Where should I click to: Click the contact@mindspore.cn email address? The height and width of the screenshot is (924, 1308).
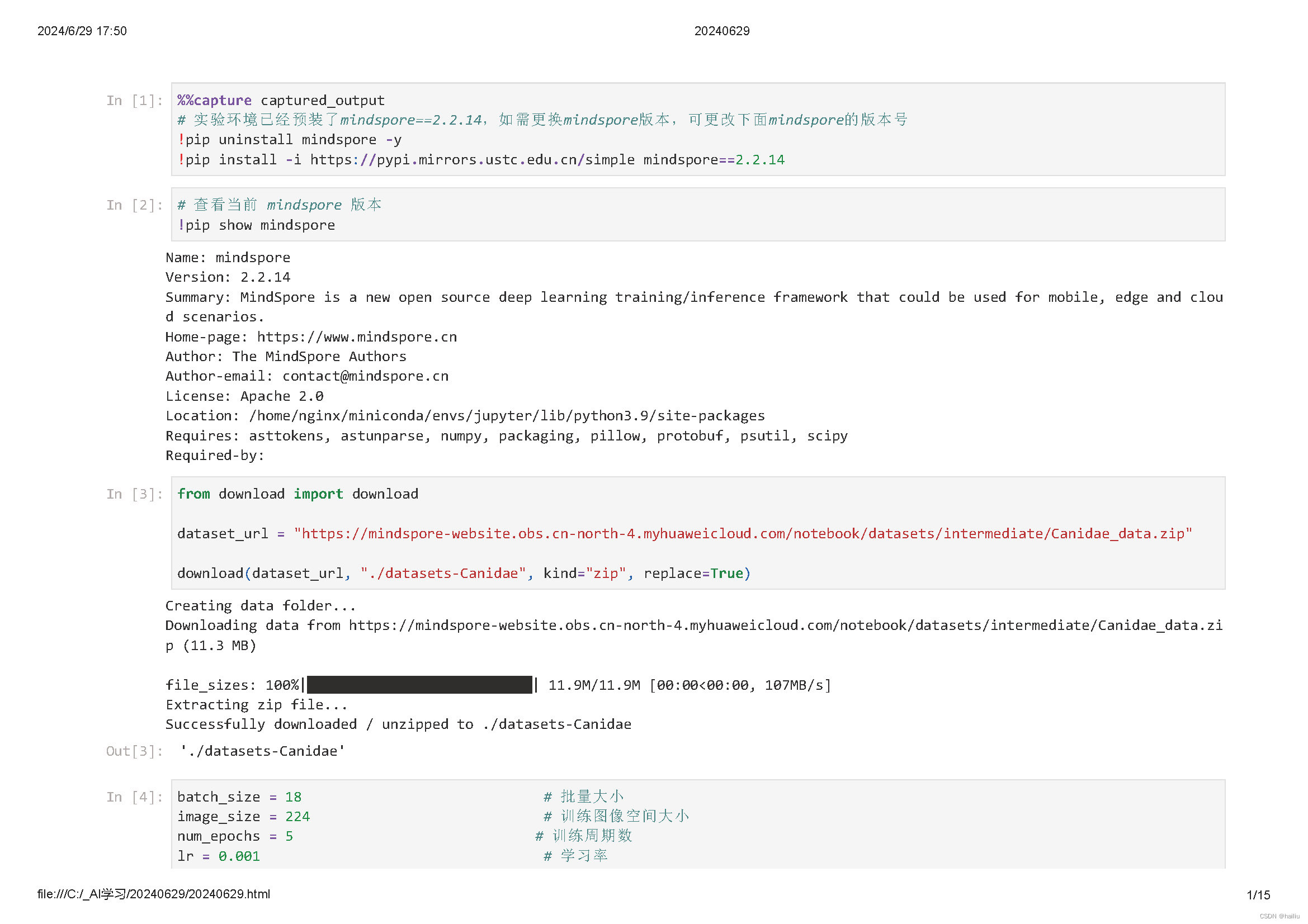click(x=366, y=376)
